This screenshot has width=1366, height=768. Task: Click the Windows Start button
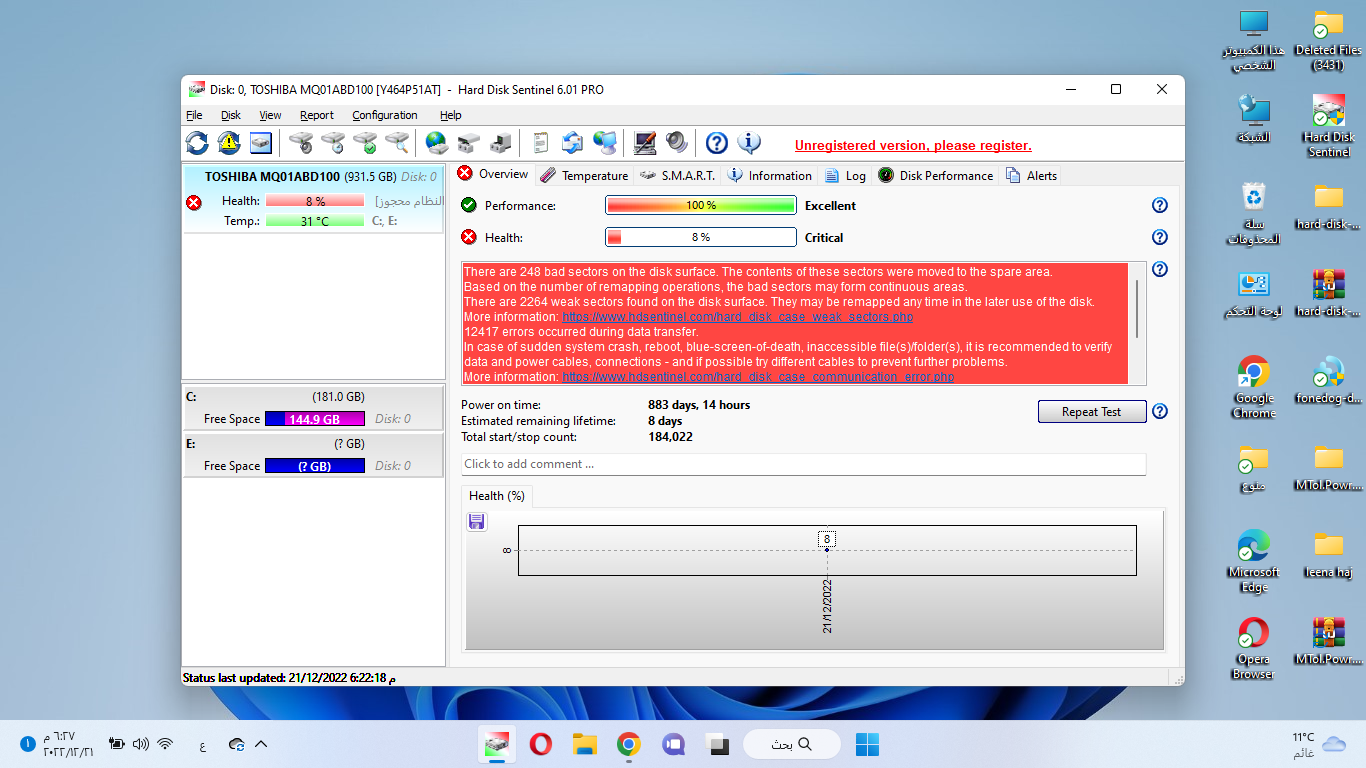pos(867,744)
